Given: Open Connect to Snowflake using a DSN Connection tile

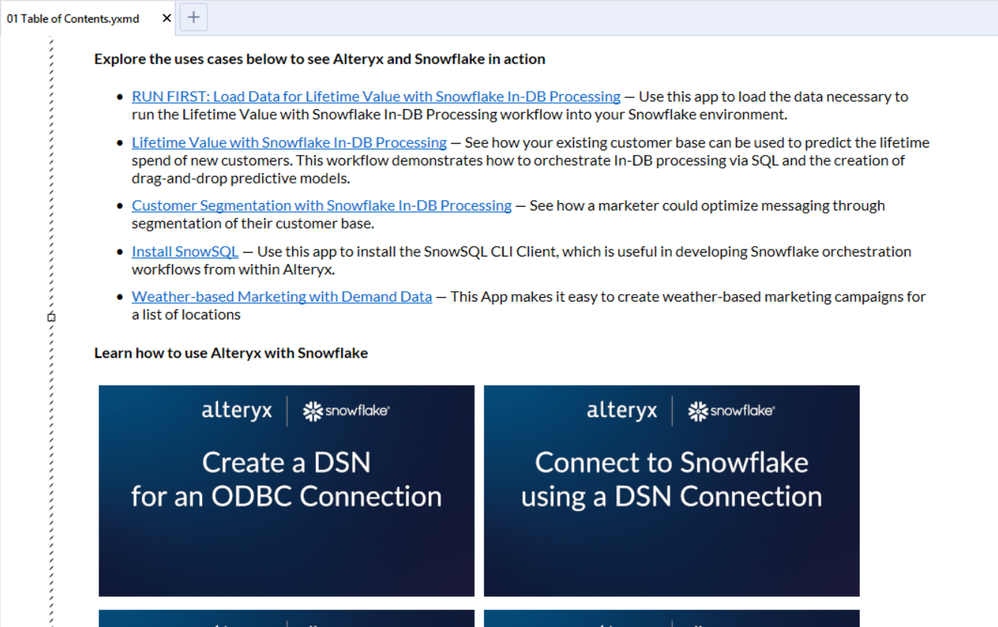Looking at the screenshot, I should pos(671,491).
